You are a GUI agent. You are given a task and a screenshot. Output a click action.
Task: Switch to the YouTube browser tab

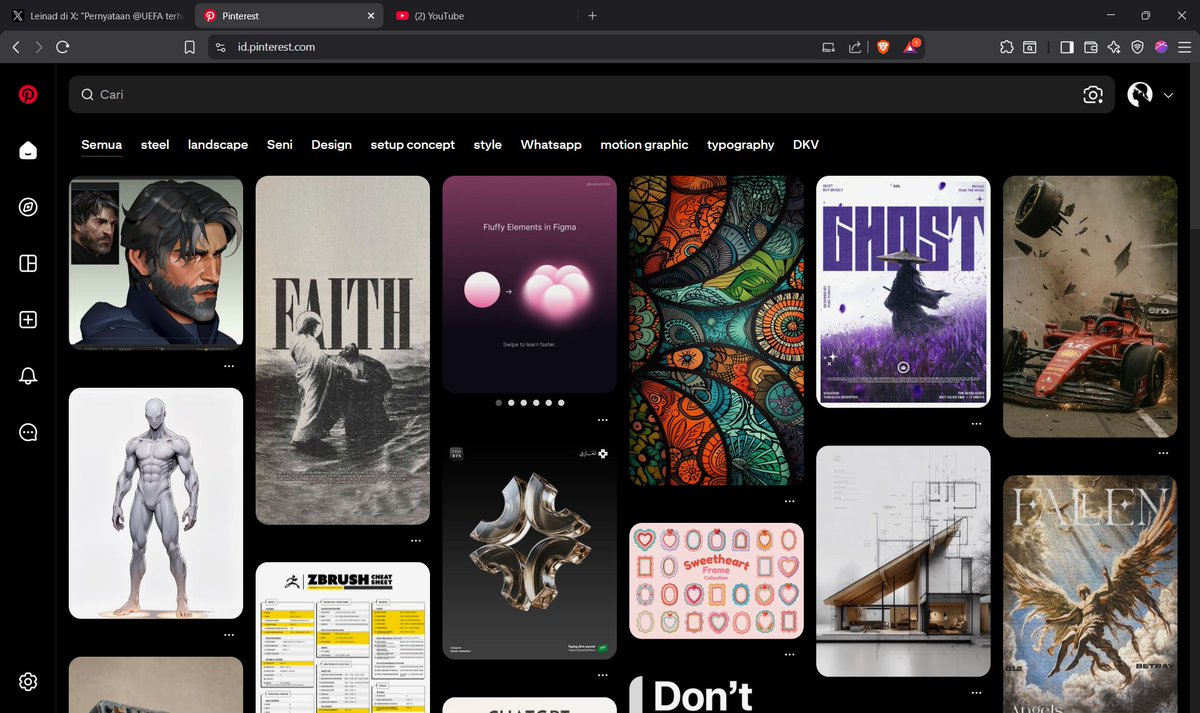(x=480, y=16)
